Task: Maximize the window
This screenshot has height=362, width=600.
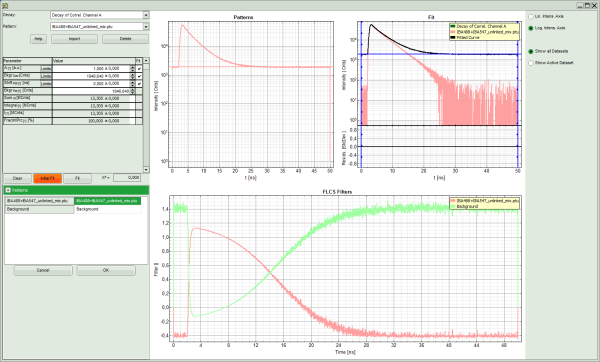Action: click(587, 5)
